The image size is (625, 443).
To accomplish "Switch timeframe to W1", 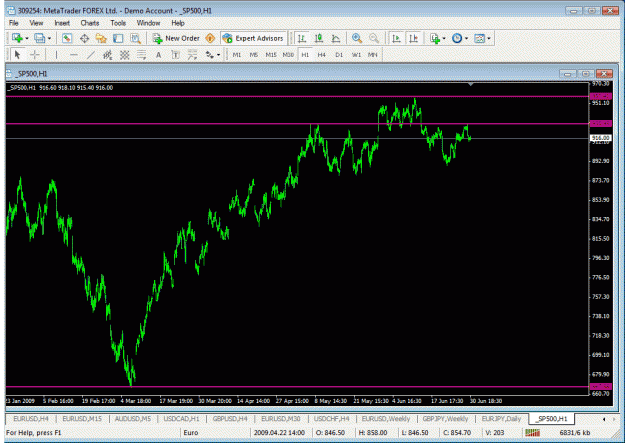I will click(x=356, y=55).
